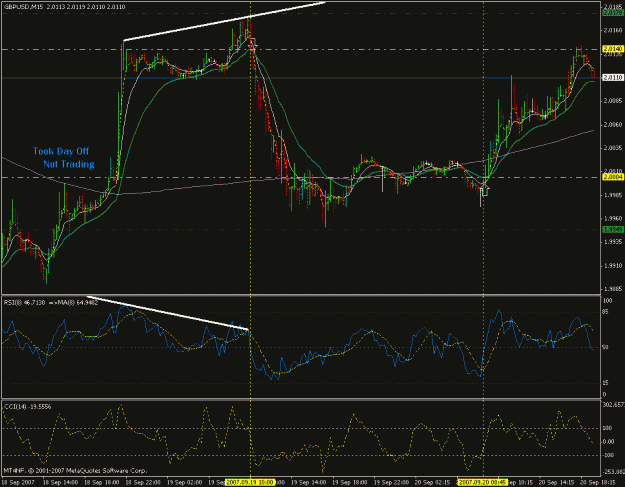Click the 19 Sep 14:00 time axis label
Viewport: 625px width, 487px height.
309,482
